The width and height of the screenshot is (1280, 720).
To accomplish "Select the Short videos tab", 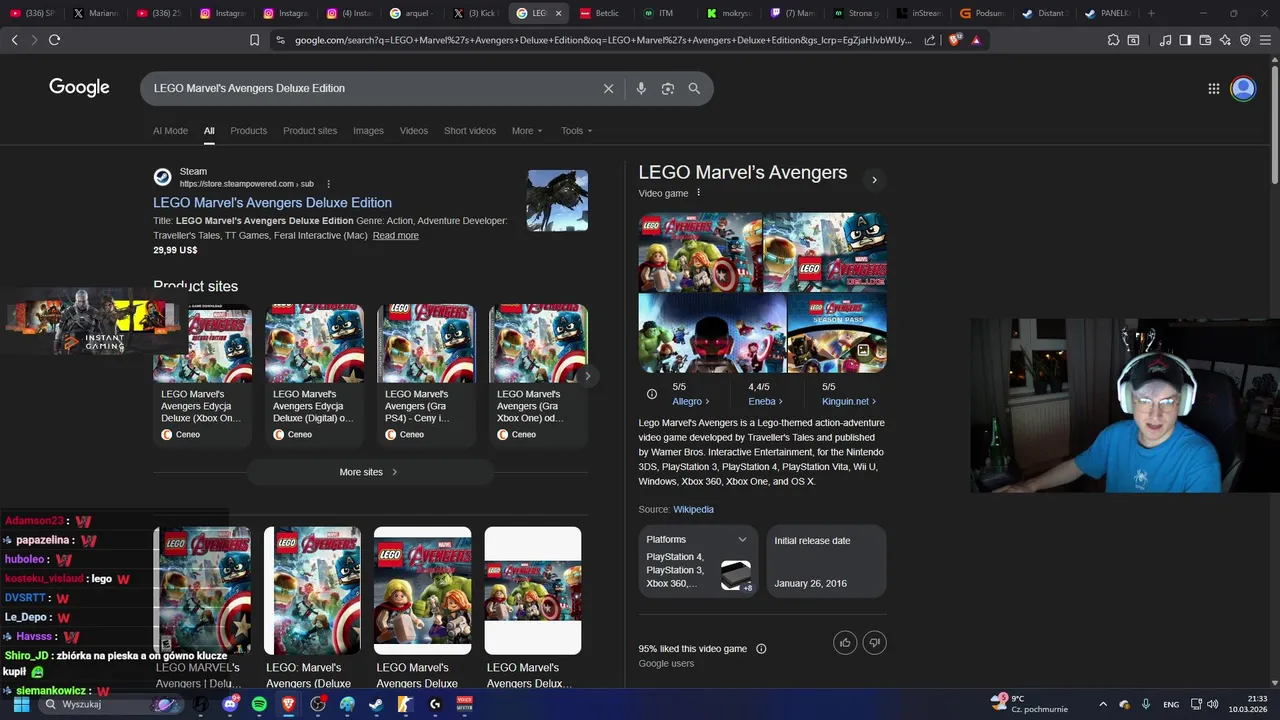I will click(x=470, y=131).
